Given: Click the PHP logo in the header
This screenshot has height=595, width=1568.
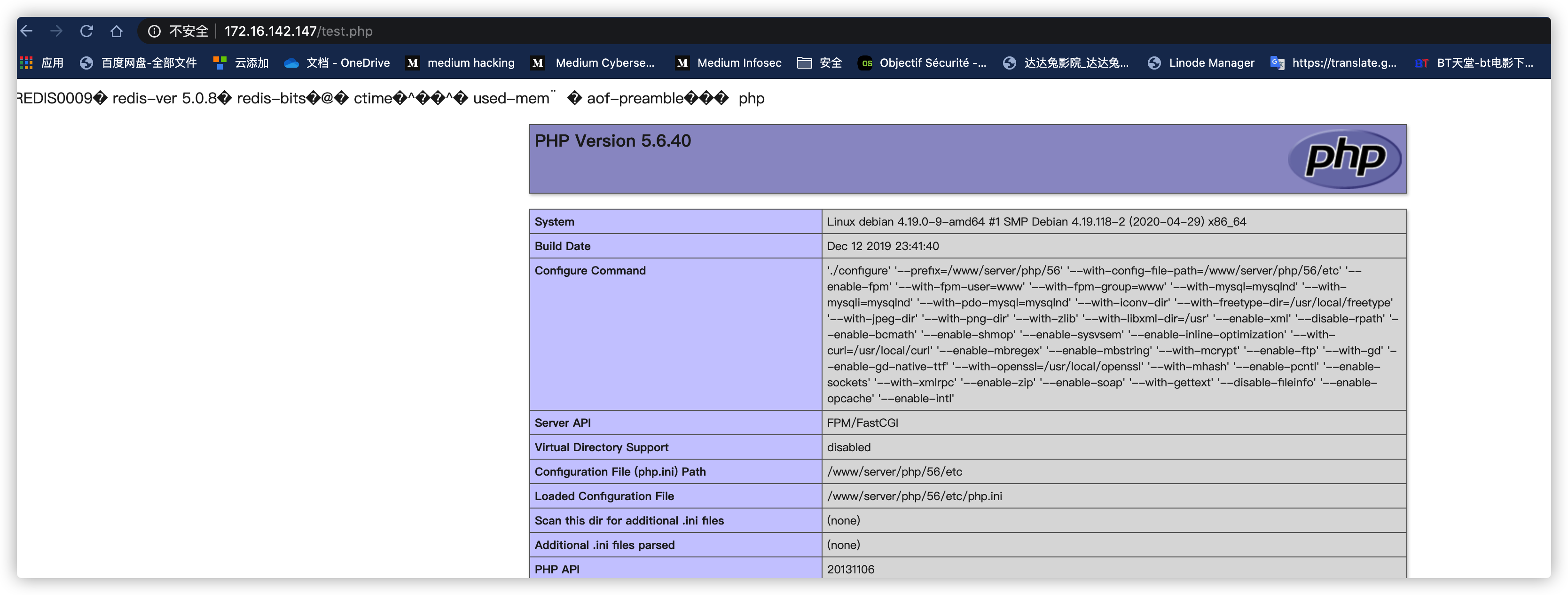Looking at the screenshot, I should [x=1345, y=159].
